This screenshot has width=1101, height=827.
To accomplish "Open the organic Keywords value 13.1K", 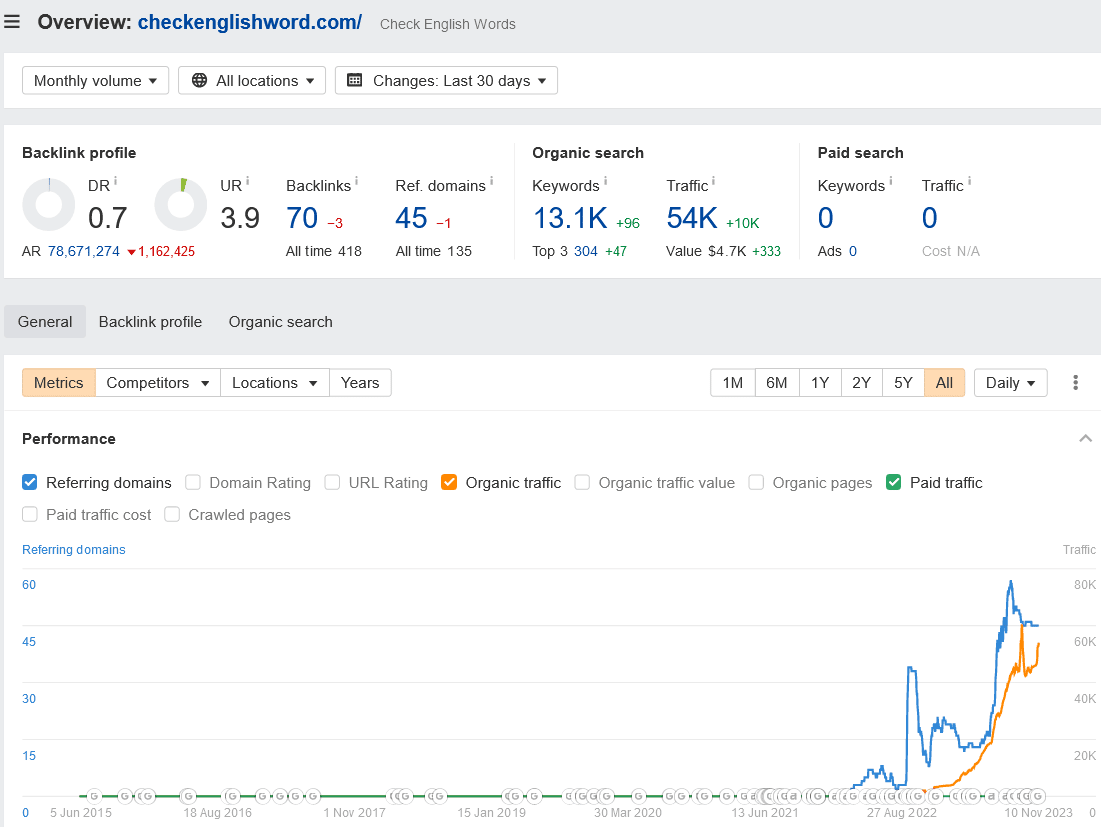I will pos(570,218).
